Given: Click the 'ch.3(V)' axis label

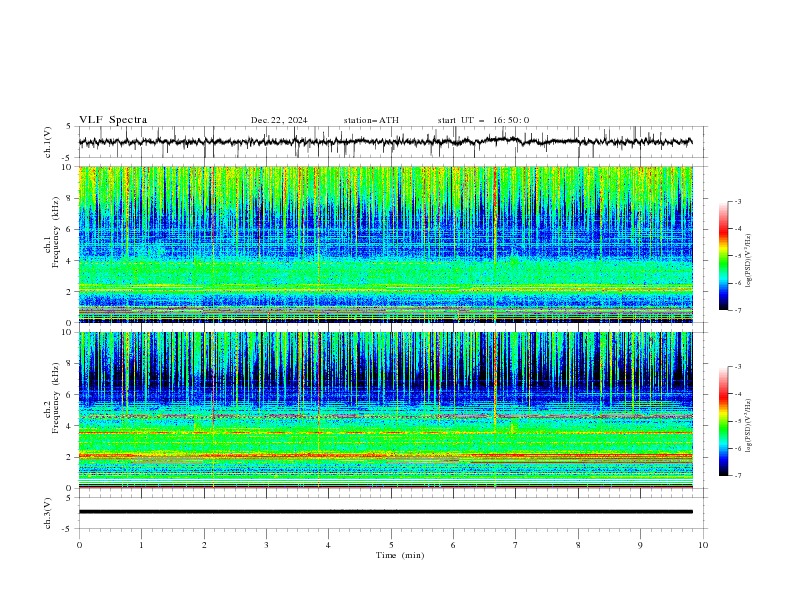Looking at the screenshot, I should [x=48, y=513].
